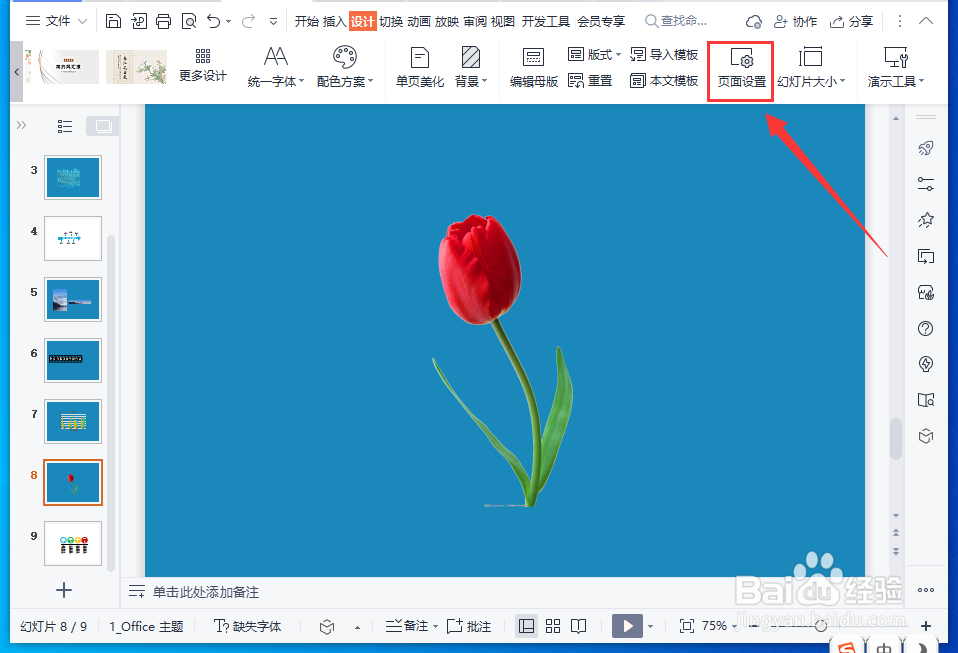Screen dimensions: 958x653
Task: Open the 开始 tab
Action: pos(307,21)
